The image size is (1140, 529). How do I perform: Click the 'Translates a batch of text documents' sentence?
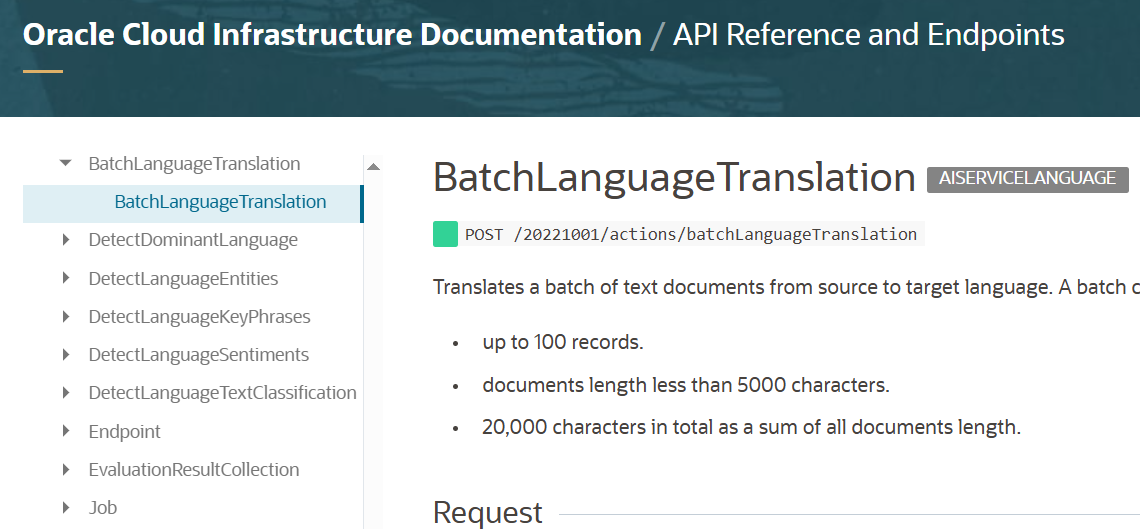[x=786, y=287]
